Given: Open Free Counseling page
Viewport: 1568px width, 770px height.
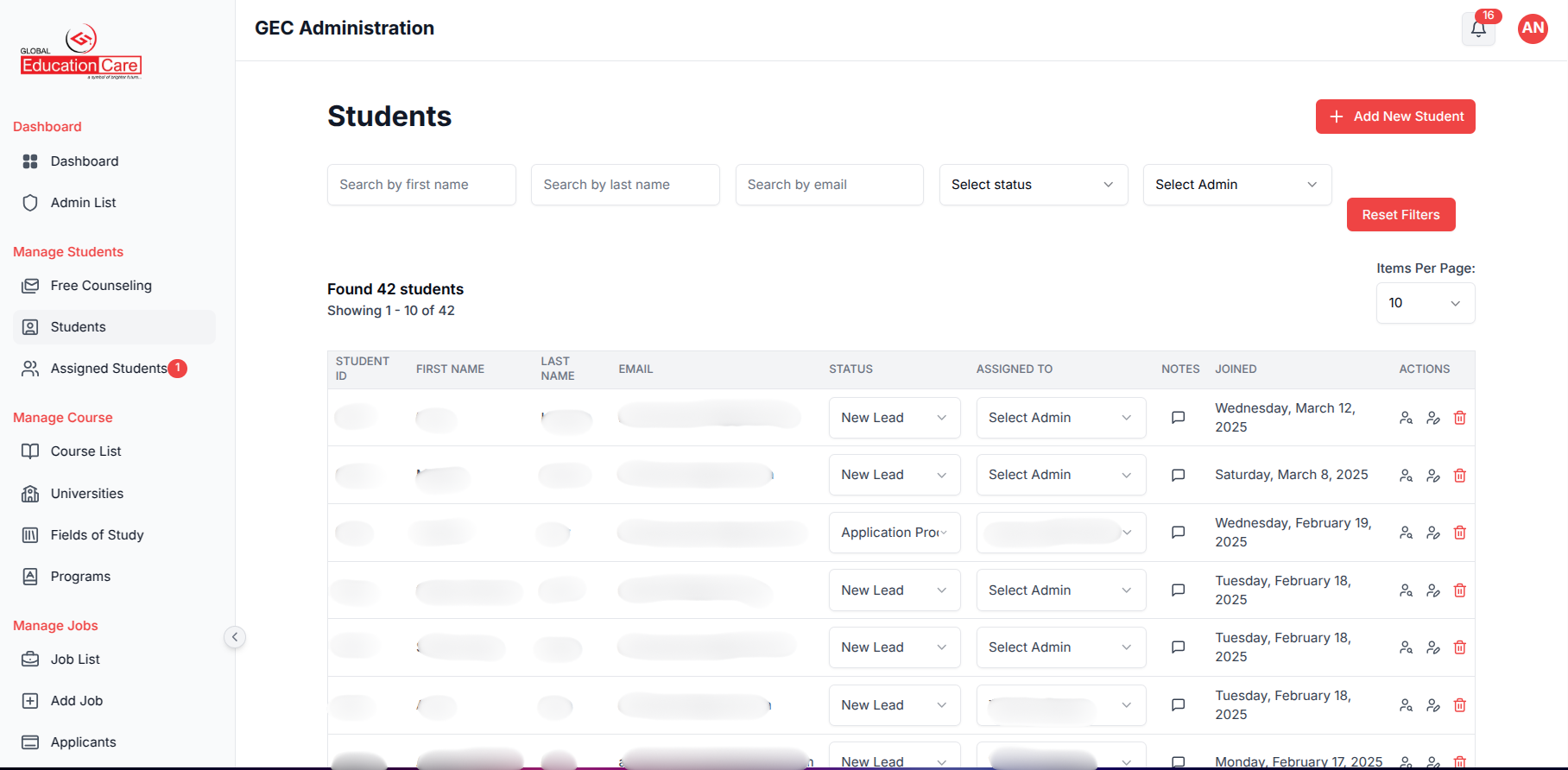Looking at the screenshot, I should click(114, 286).
